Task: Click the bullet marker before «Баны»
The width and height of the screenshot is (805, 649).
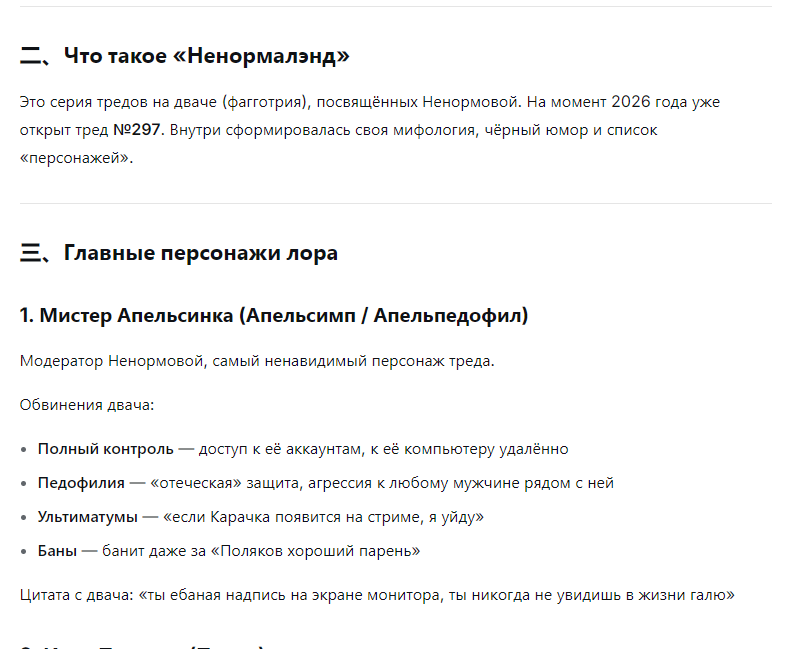Action: click(x=24, y=551)
